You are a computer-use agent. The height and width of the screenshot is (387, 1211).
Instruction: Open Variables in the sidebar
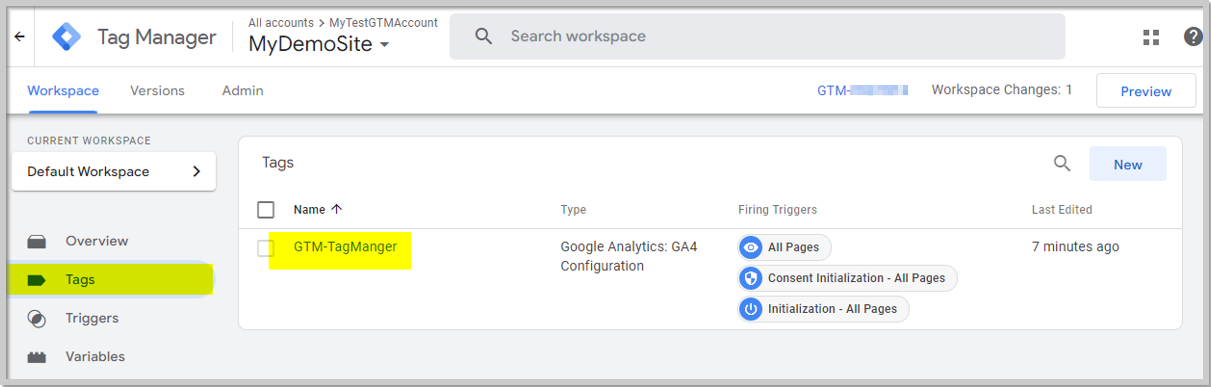click(95, 356)
